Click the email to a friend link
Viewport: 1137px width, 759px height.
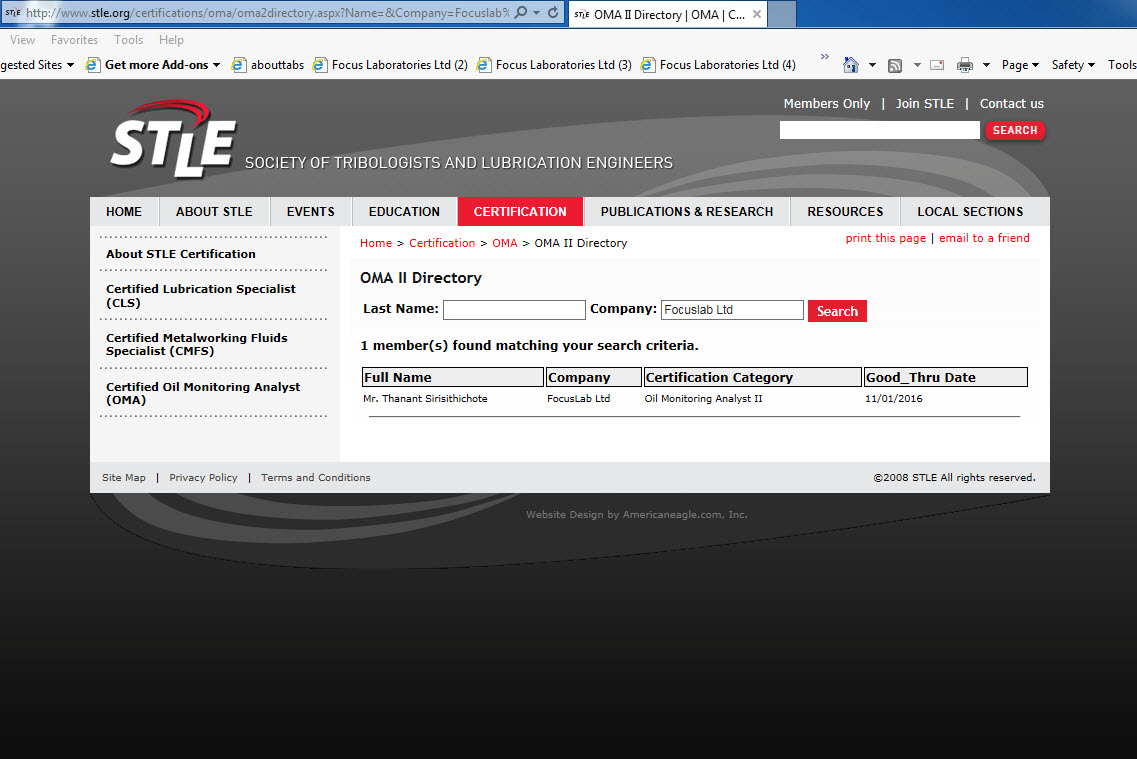tap(984, 238)
